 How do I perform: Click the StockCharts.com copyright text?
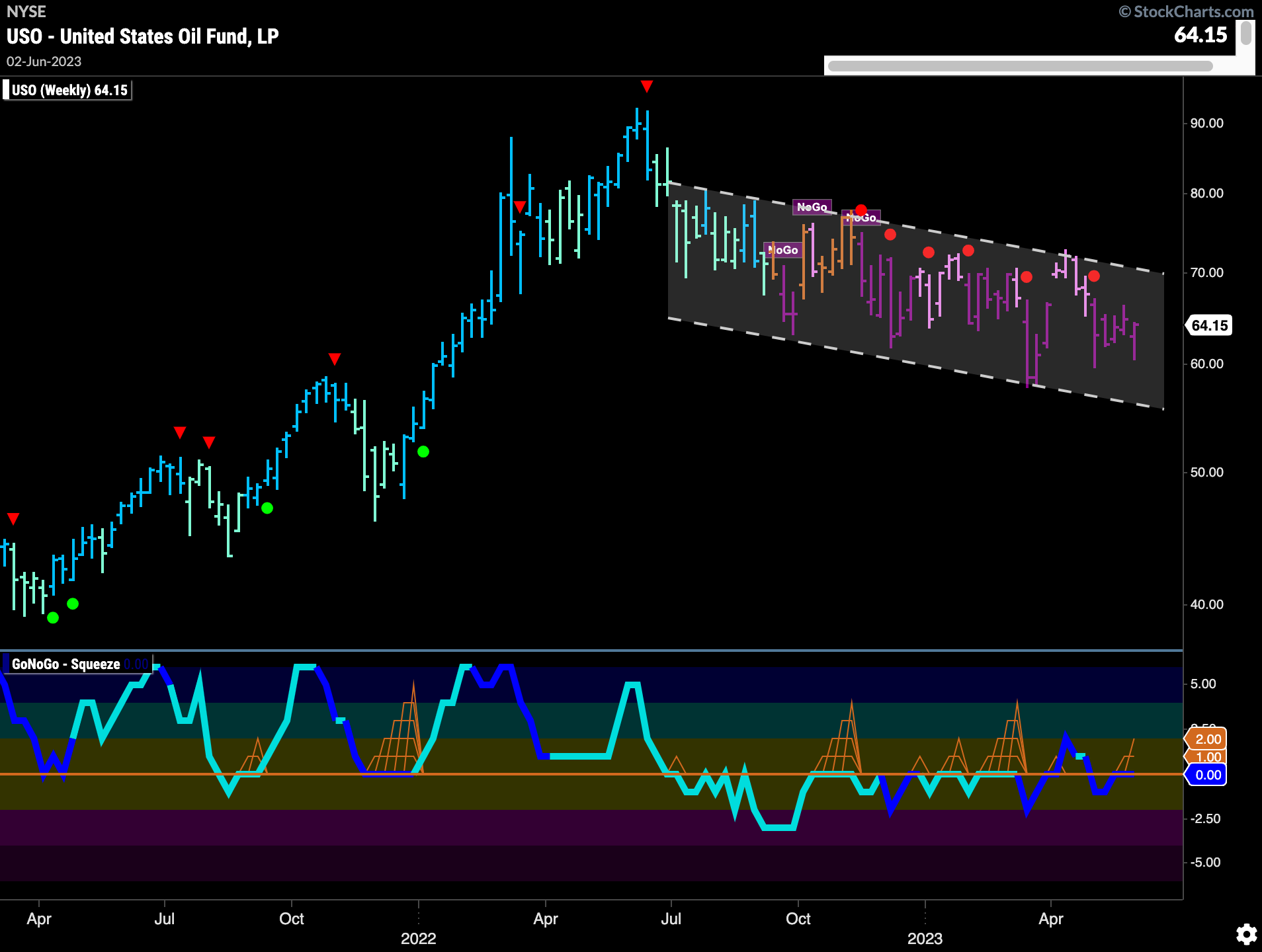coord(1187,12)
